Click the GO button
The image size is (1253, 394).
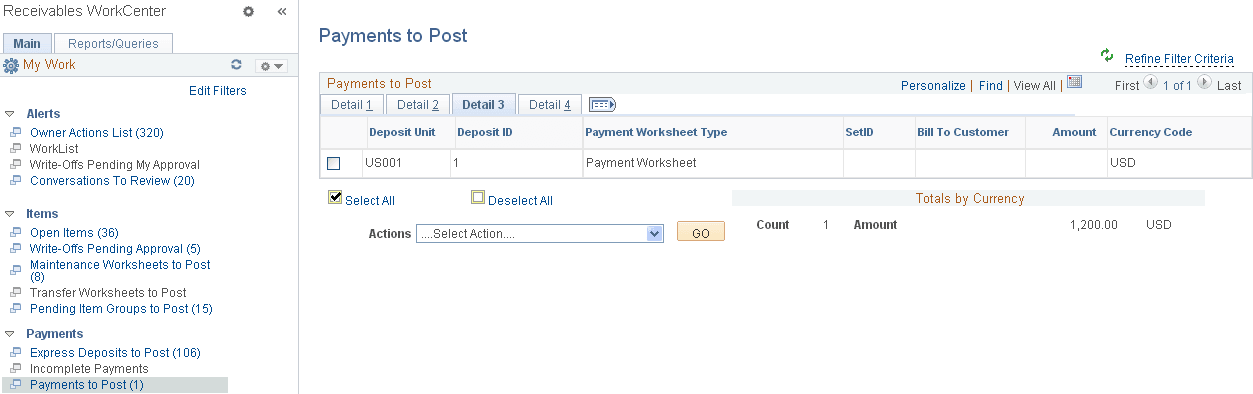point(701,232)
